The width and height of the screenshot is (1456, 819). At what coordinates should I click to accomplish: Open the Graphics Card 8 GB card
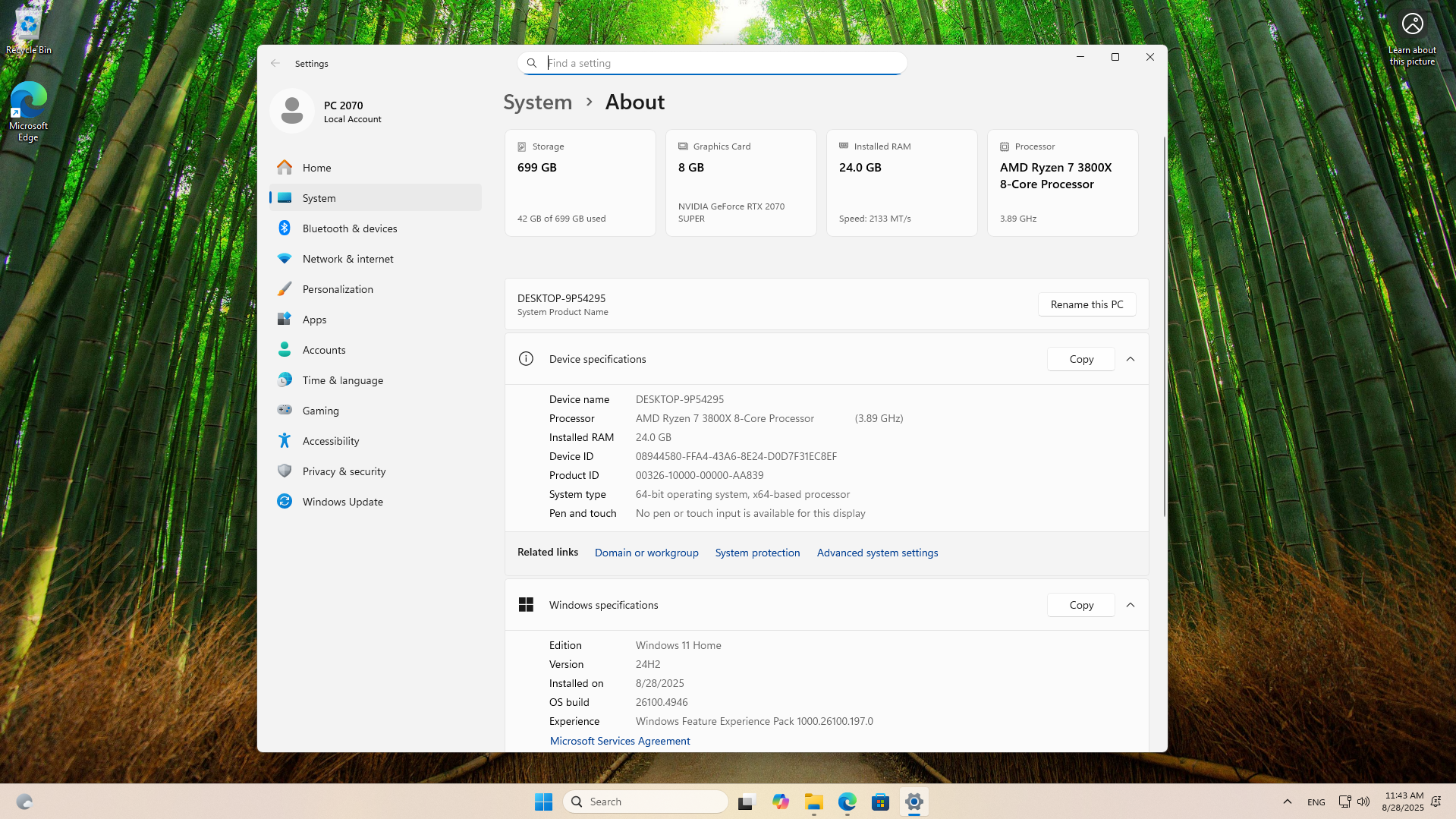click(x=741, y=183)
